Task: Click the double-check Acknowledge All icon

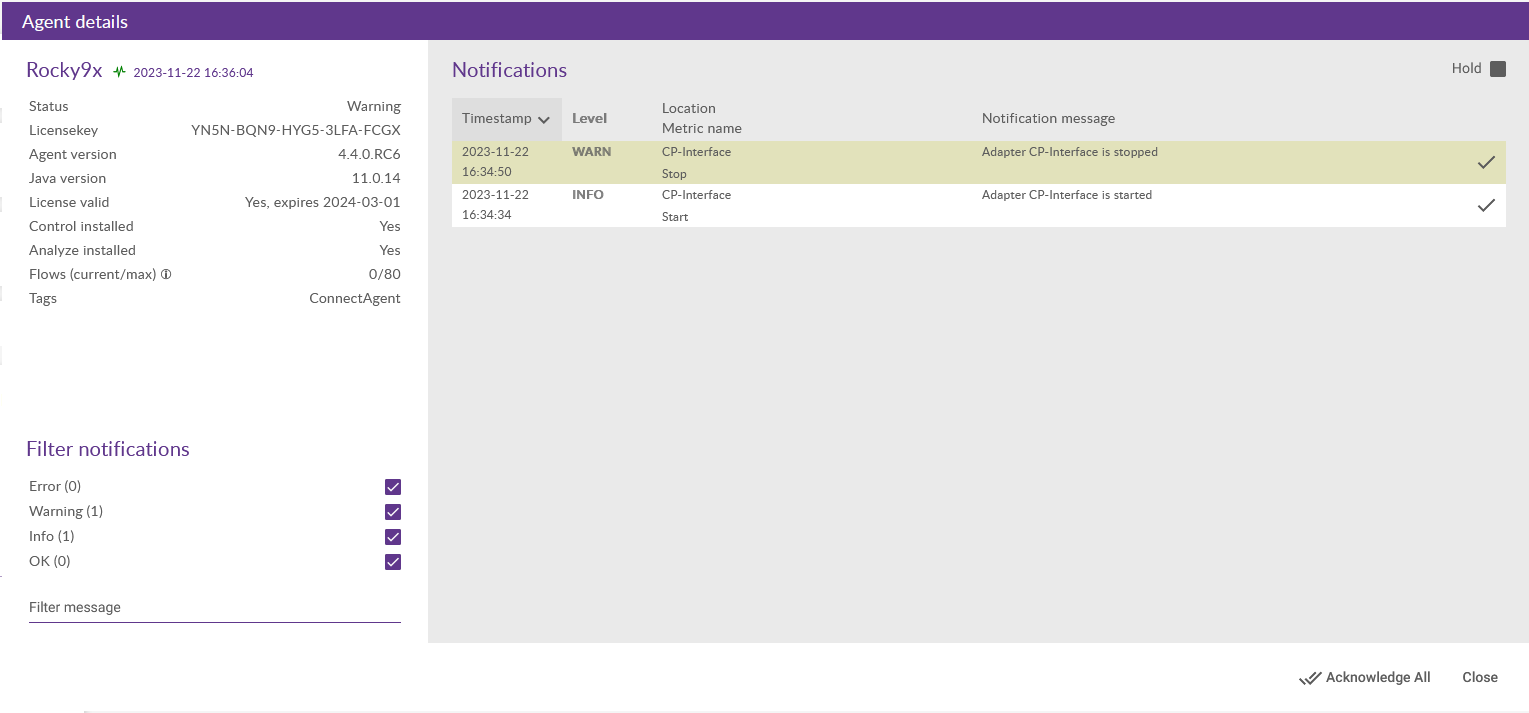Action: click(x=1310, y=678)
